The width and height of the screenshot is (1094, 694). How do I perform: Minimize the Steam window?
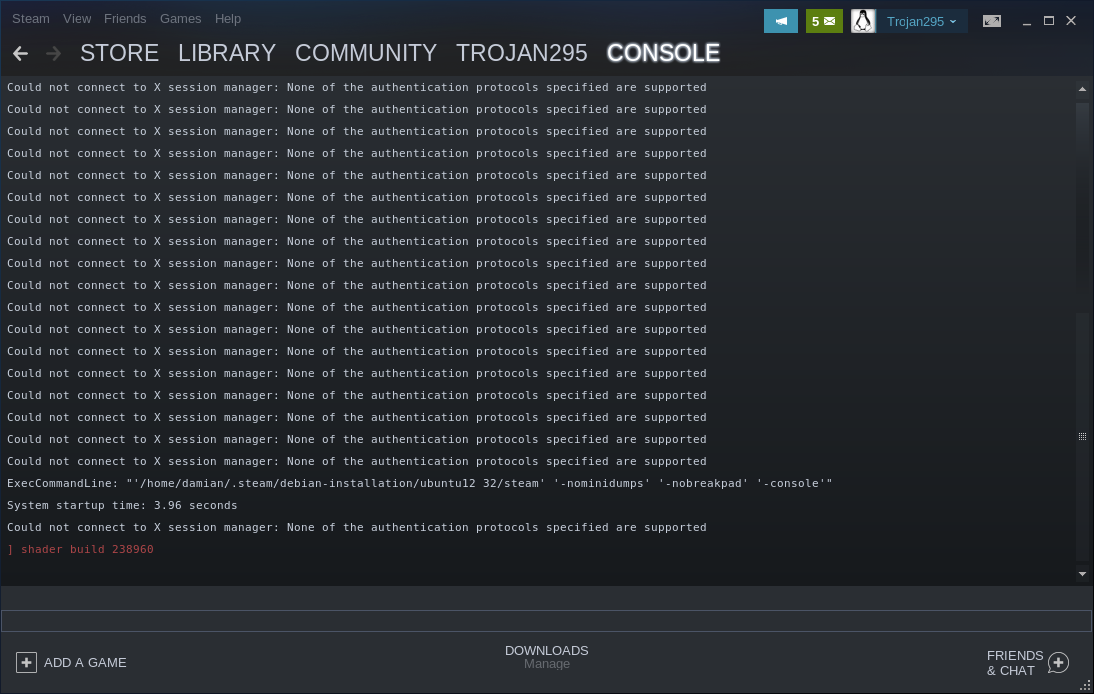[1026, 22]
